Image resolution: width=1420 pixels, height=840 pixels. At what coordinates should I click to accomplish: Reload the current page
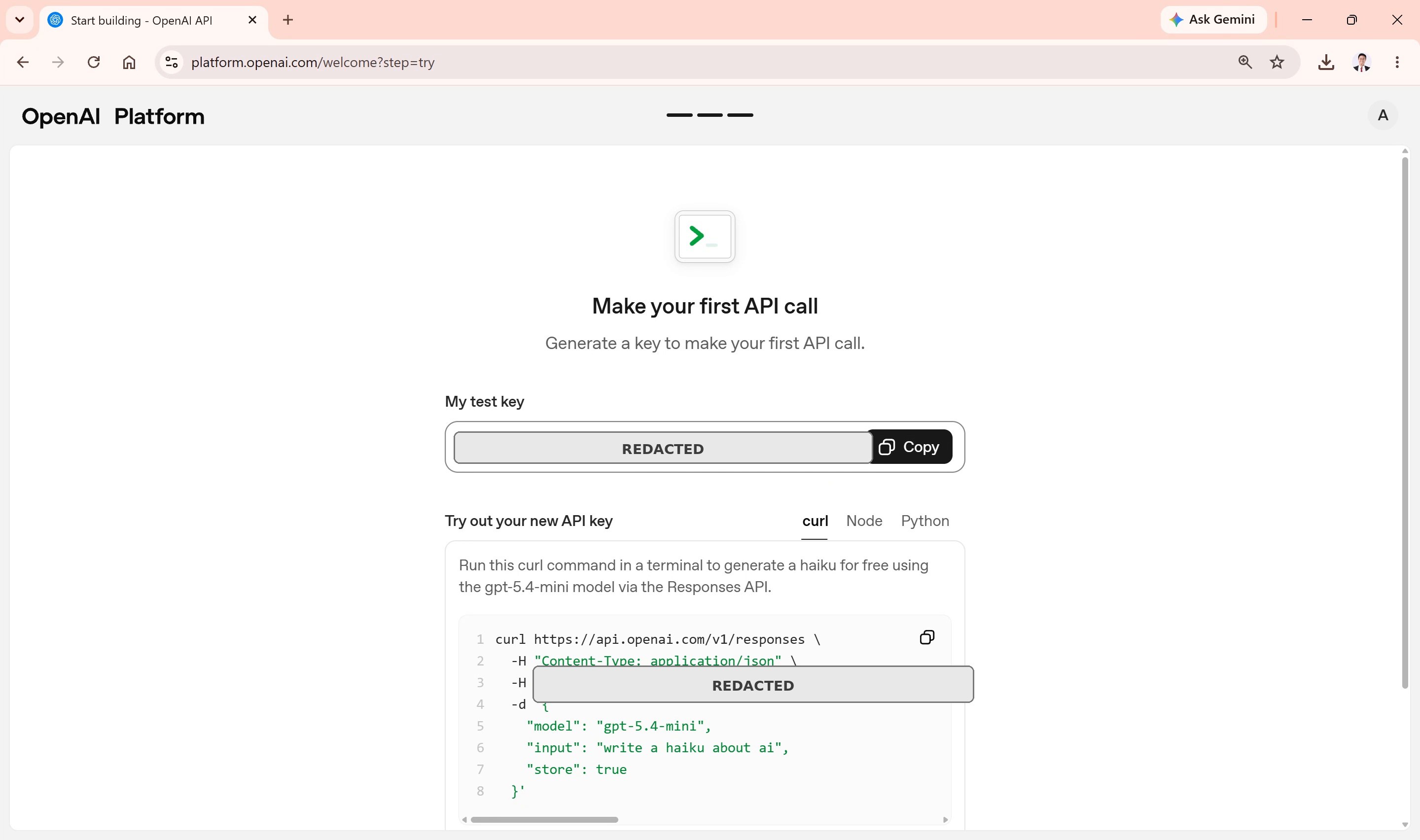tap(94, 62)
